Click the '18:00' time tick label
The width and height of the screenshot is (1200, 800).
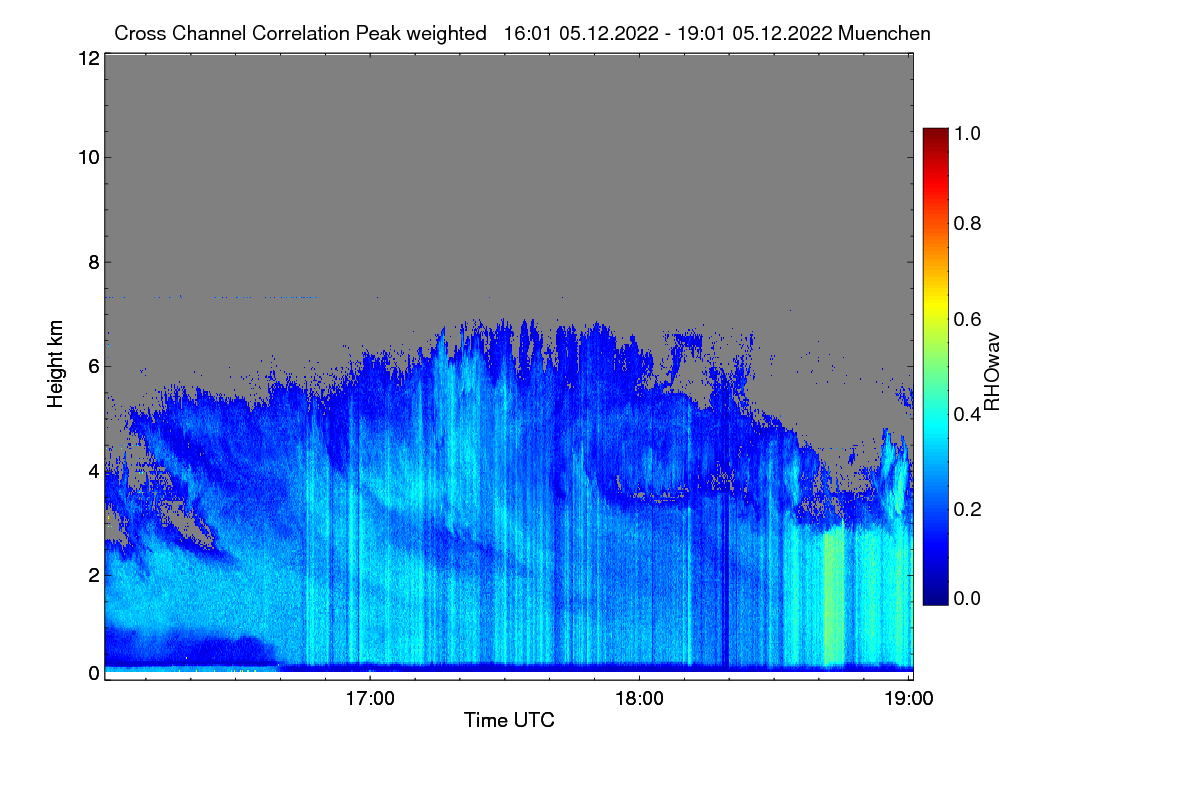point(640,698)
